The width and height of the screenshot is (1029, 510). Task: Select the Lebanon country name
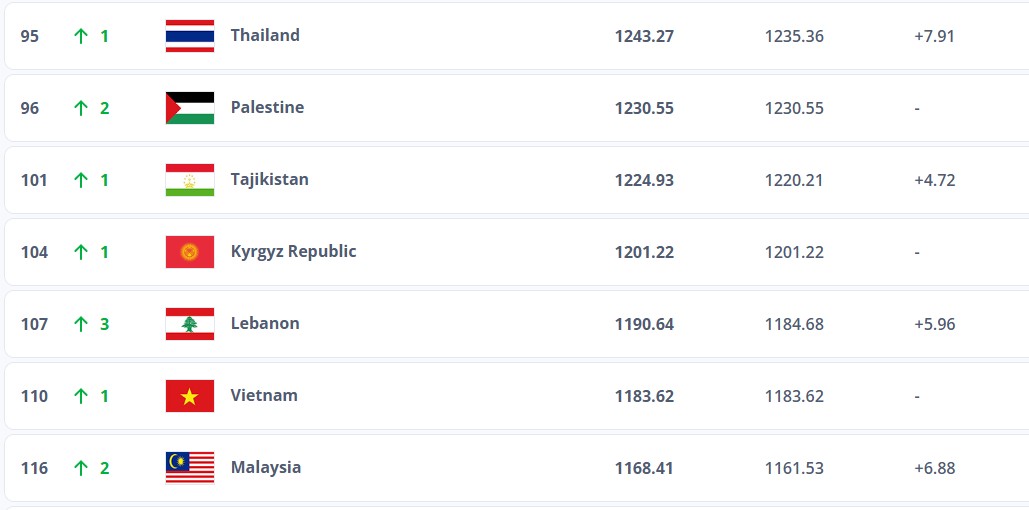[x=265, y=323]
